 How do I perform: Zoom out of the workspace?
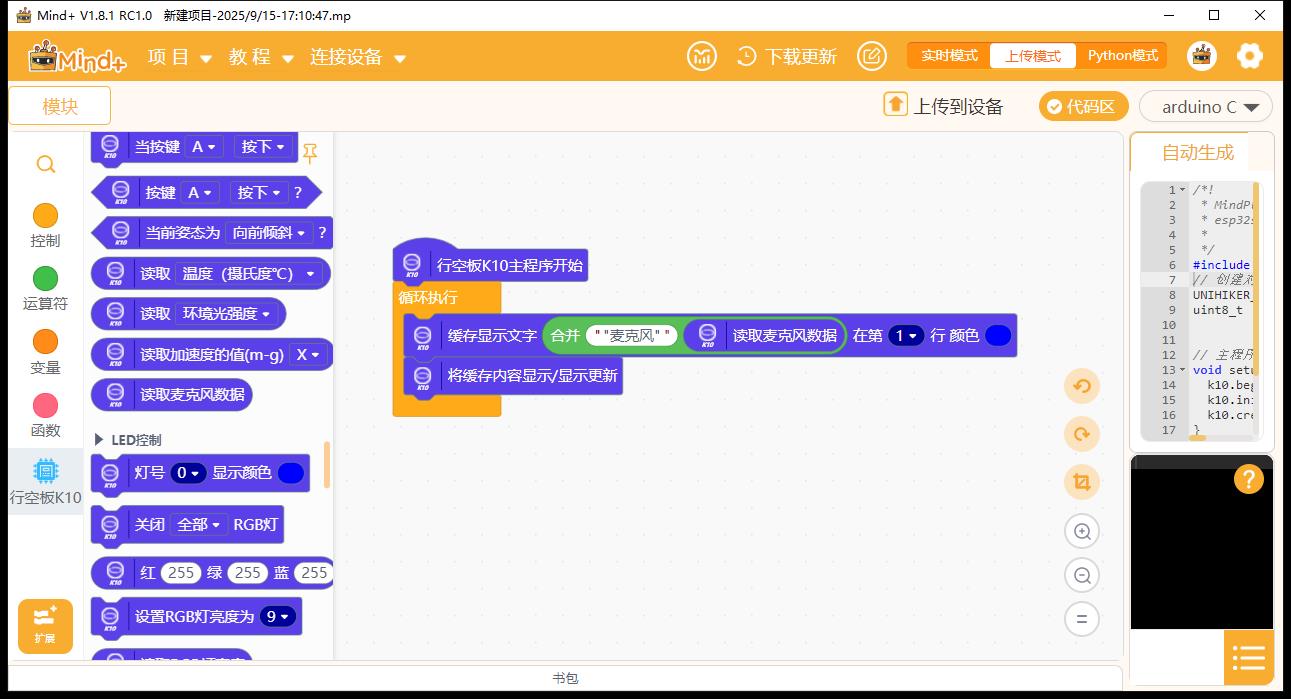[1081, 575]
